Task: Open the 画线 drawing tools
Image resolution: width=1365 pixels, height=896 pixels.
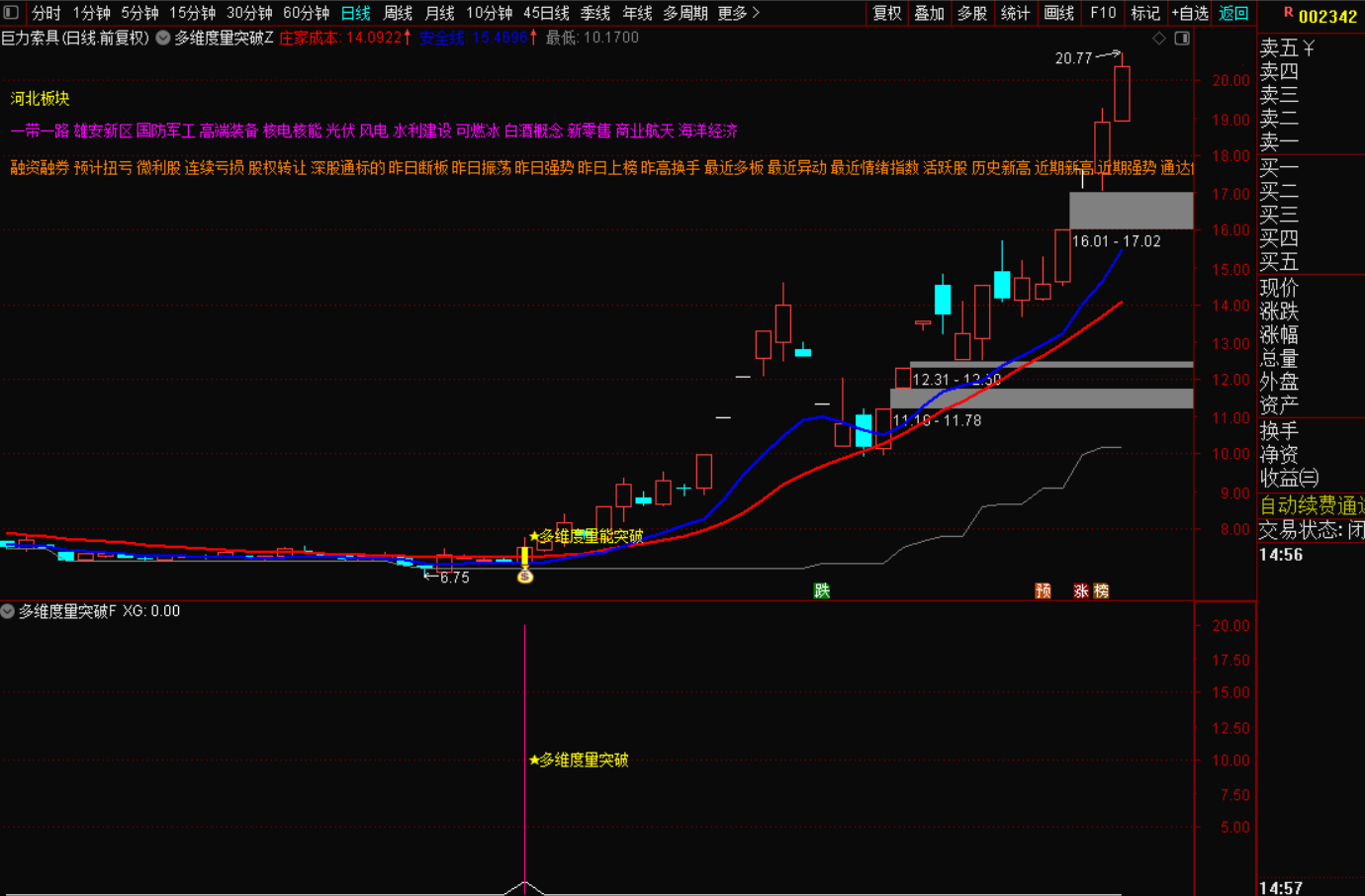Action: coord(1058,13)
